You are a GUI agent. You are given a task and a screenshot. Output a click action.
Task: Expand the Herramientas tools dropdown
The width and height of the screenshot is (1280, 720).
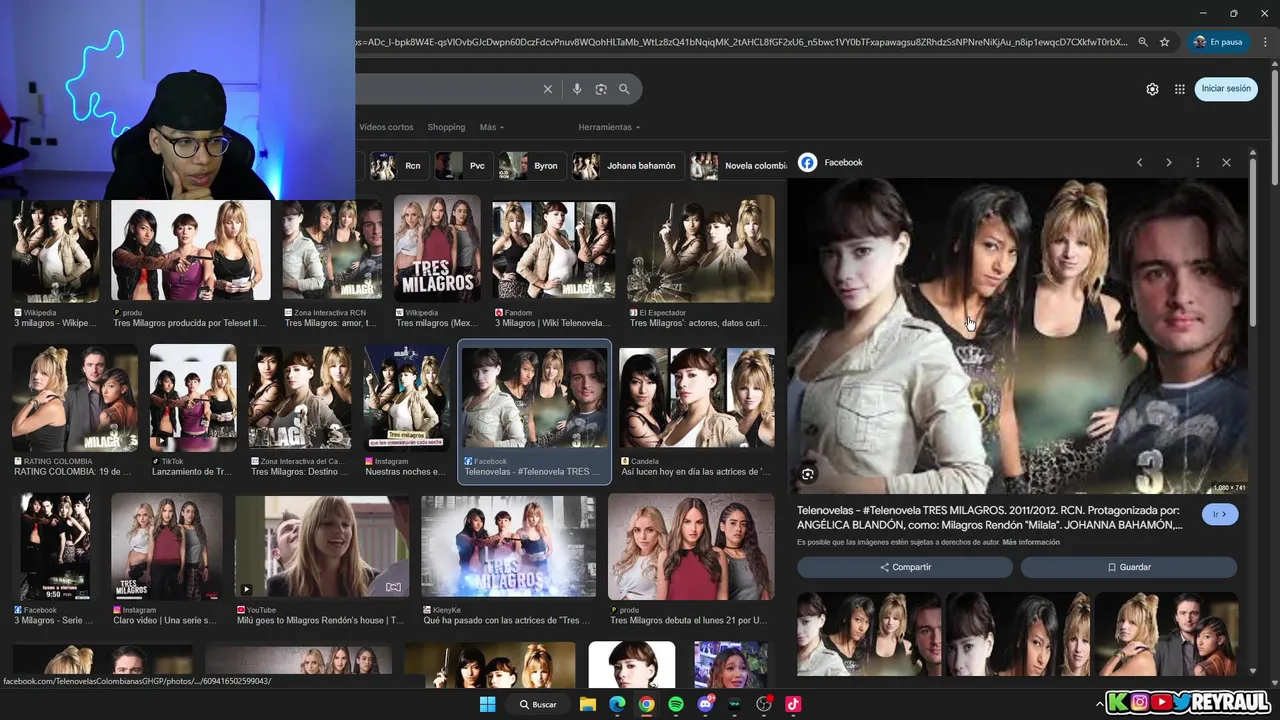(x=609, y=127)
